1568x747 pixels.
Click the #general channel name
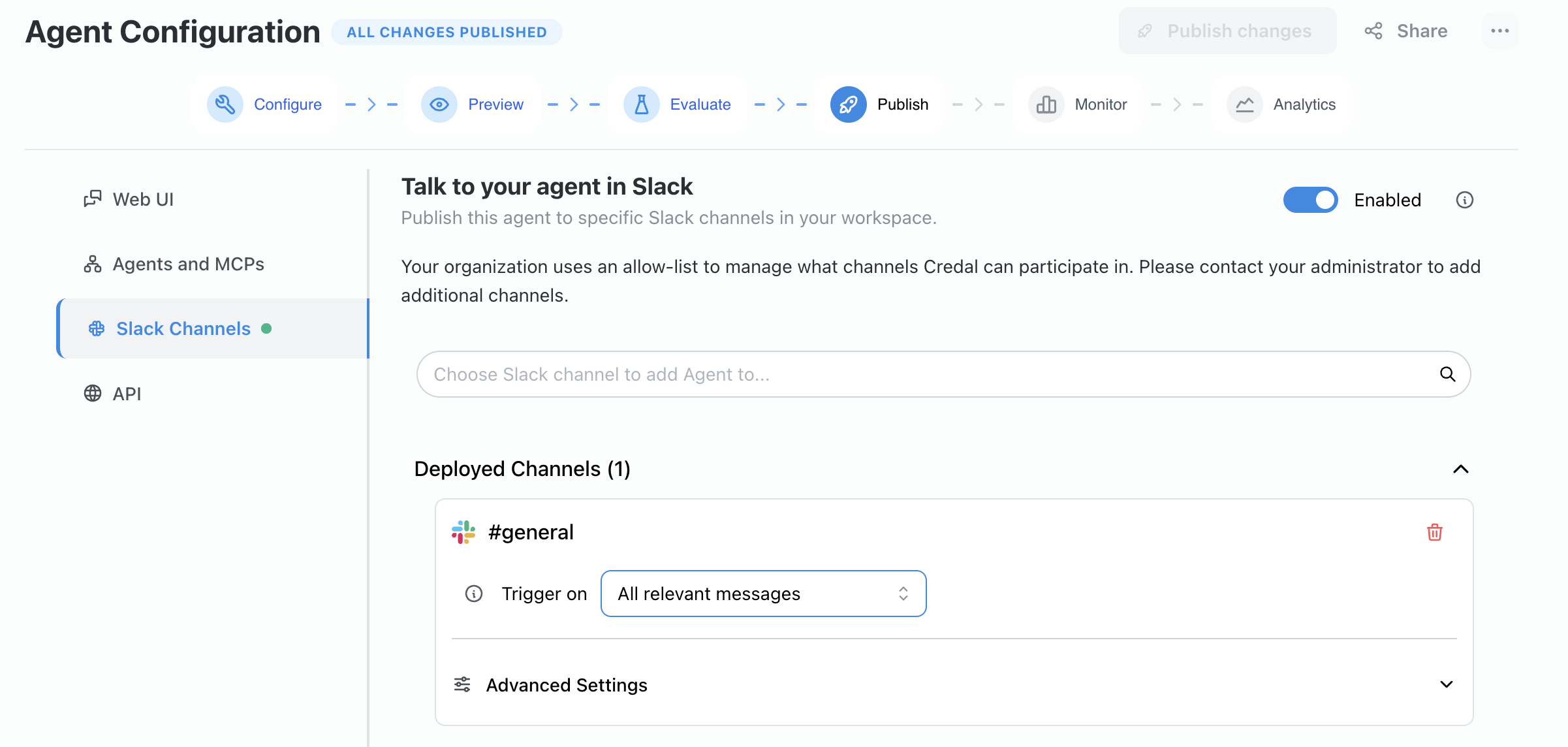531,532
